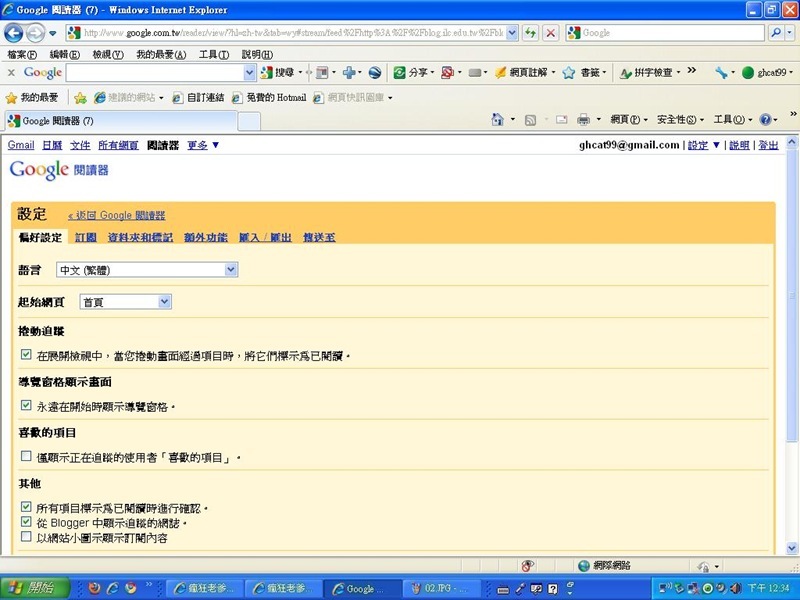Open the 工具(O) command bar dropdown
The image size is (800, 600).
click(x=733, y=120)
